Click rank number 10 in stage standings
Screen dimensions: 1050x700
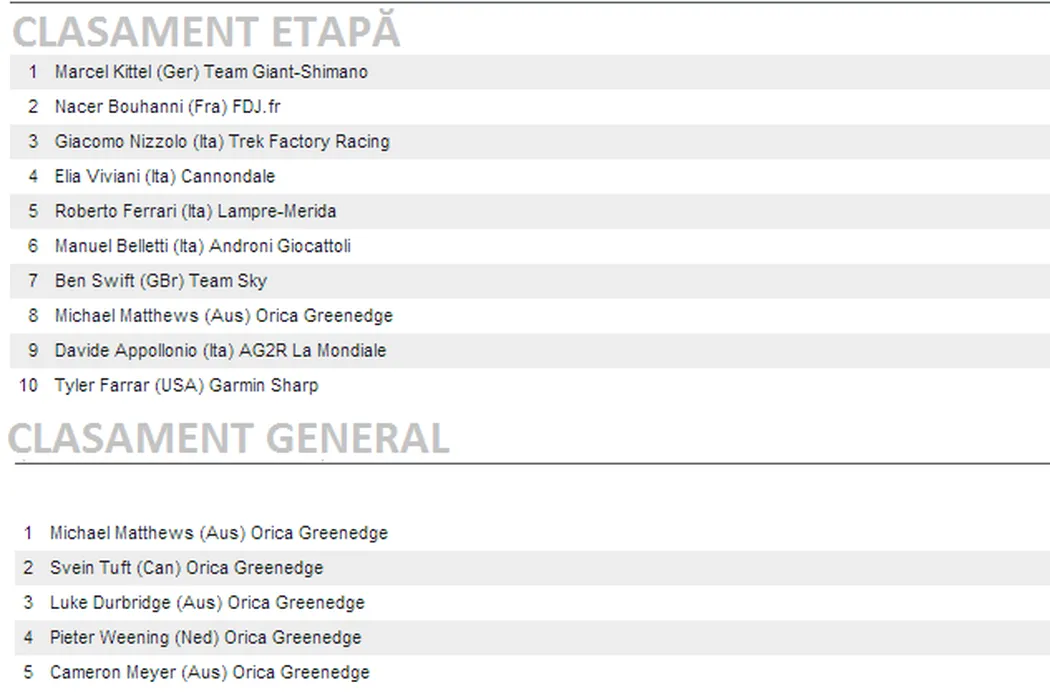[28, 386]
